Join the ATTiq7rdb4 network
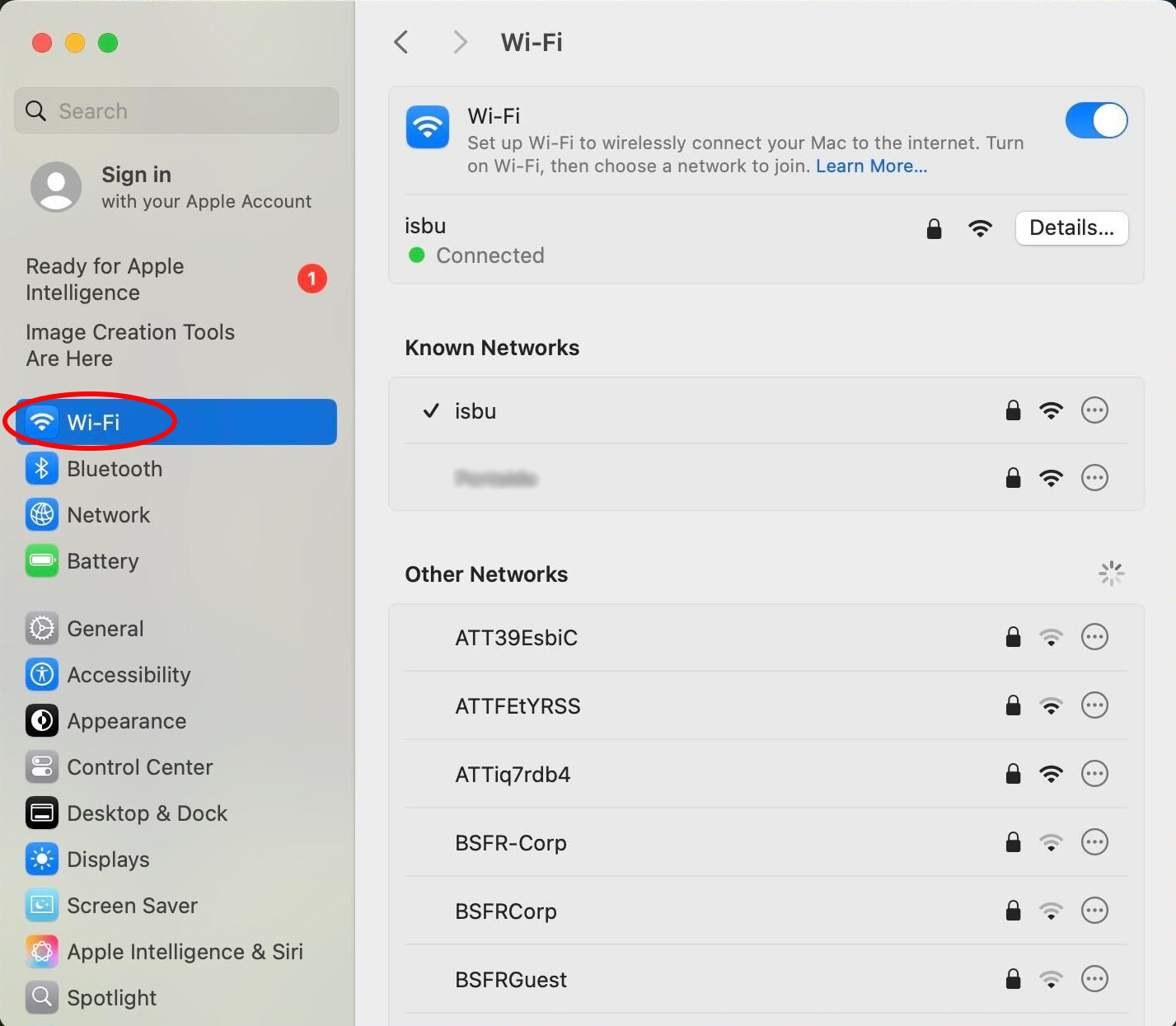Viewport: 1176px width, 1026px height. click(x=766, y=774)
